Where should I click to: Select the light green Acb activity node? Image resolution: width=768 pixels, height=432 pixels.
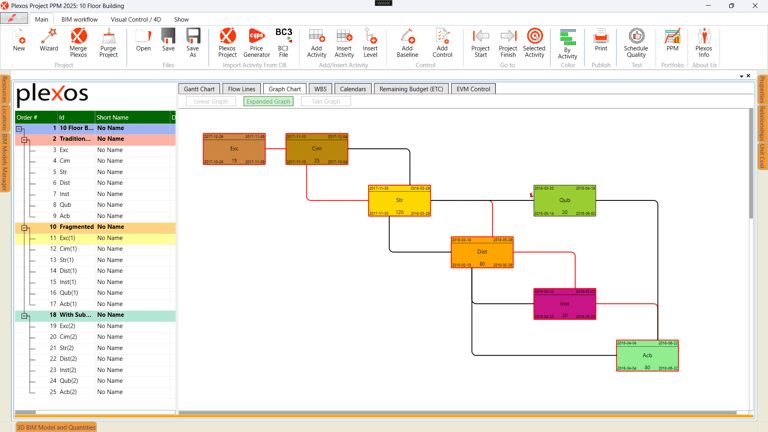[647, 356]
